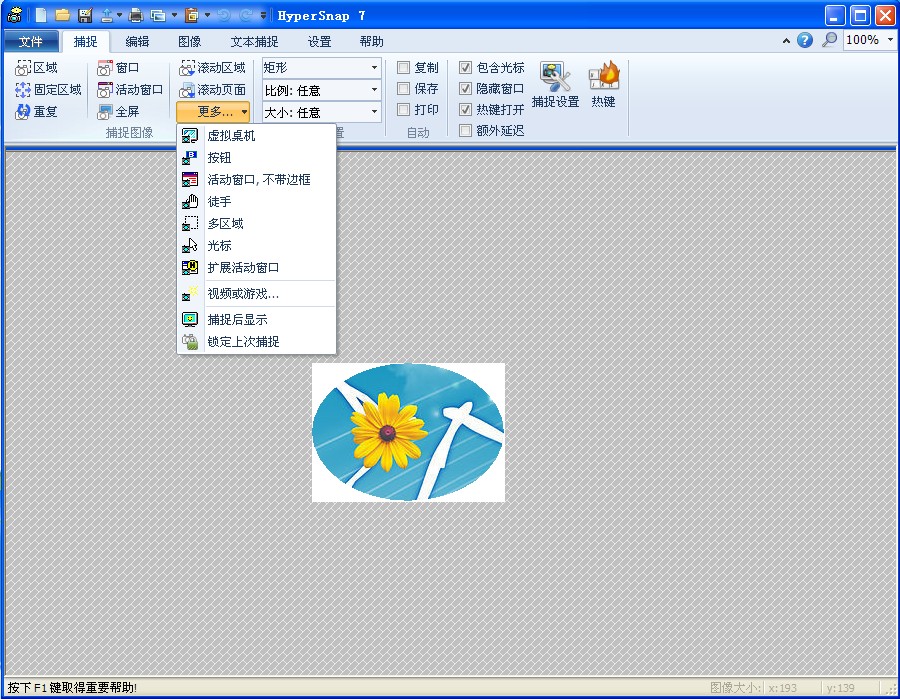The width and height of the screenshot is (900, 699).
Task: Click the printer icon in quick toolbar
Action: pos(136,15)
